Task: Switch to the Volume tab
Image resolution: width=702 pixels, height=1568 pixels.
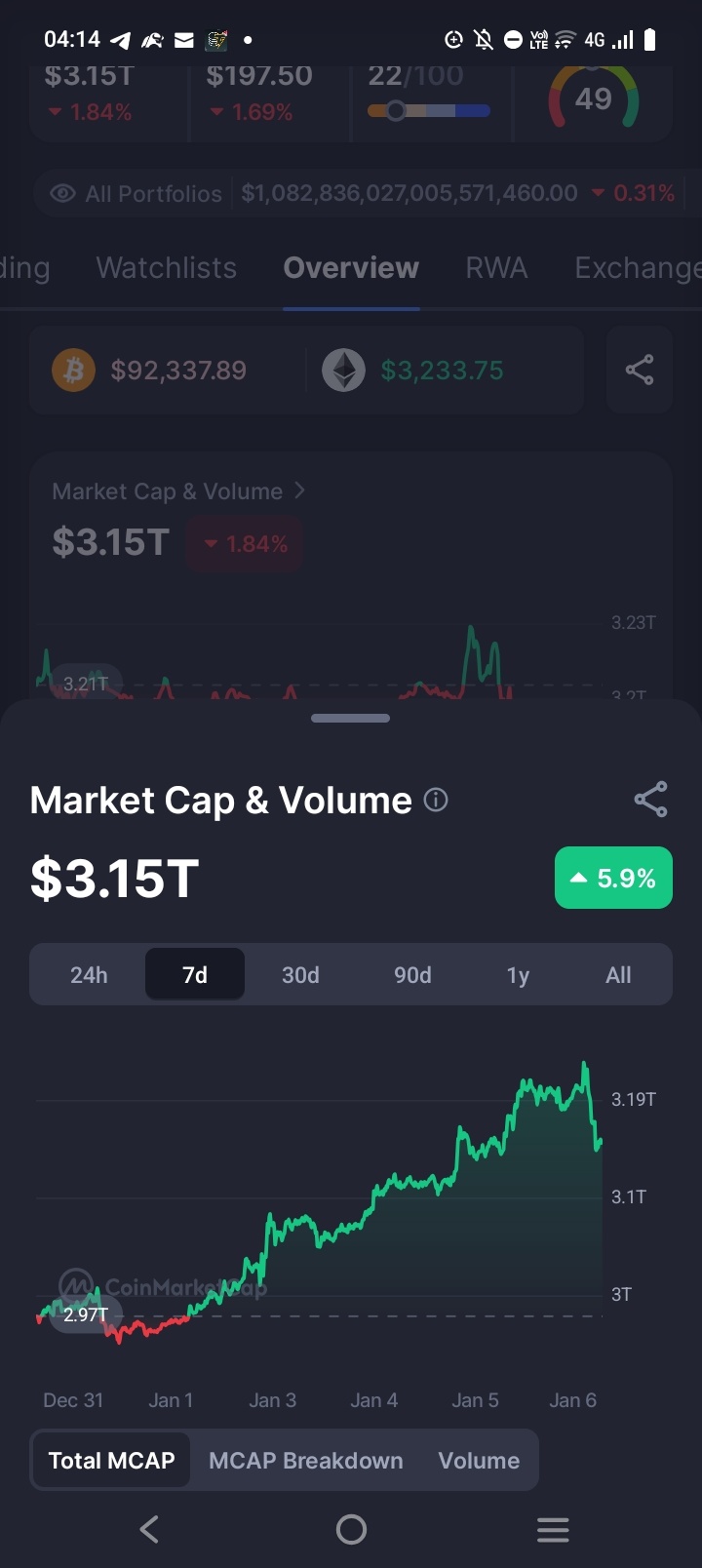Action: point(479,1461)
